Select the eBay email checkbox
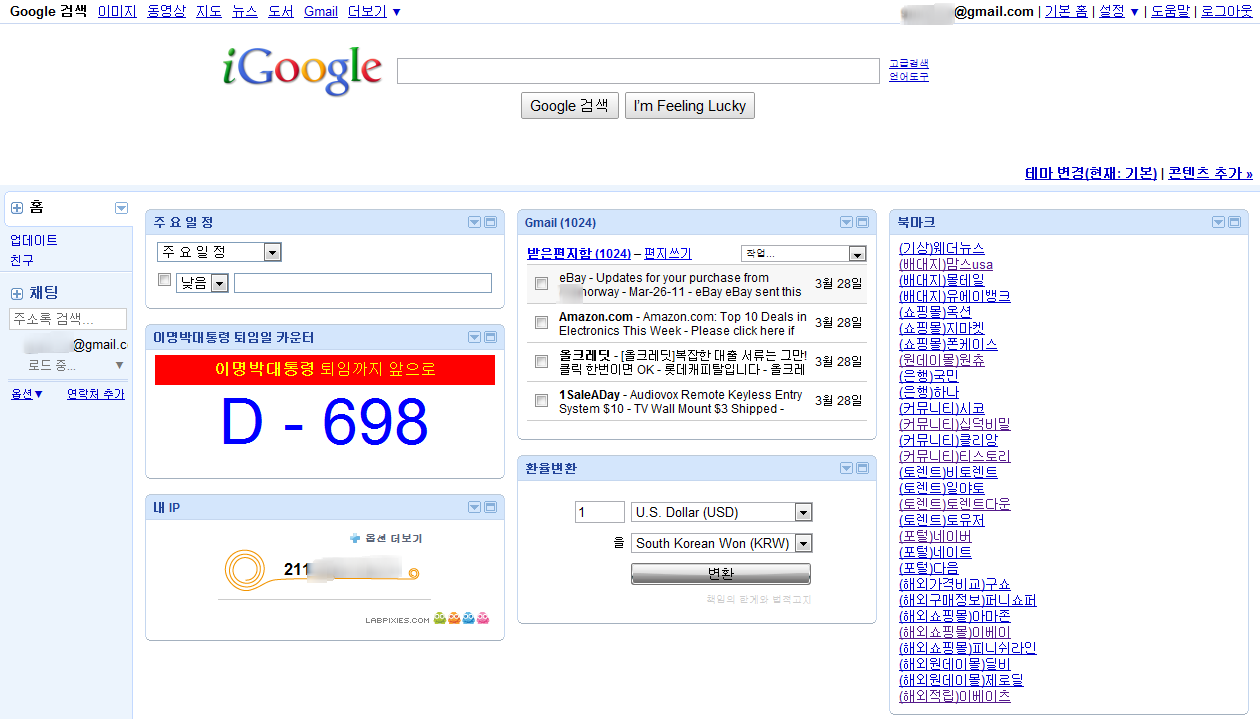Viewport: 1260px width, 719px height. pos(541,284)
